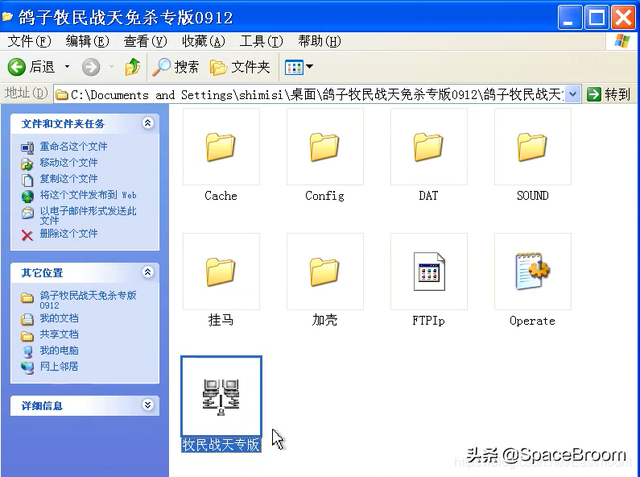Minimize the explorer window
Image resolution: width=640 pixels, height=477 pixels.
pos(569,18)
